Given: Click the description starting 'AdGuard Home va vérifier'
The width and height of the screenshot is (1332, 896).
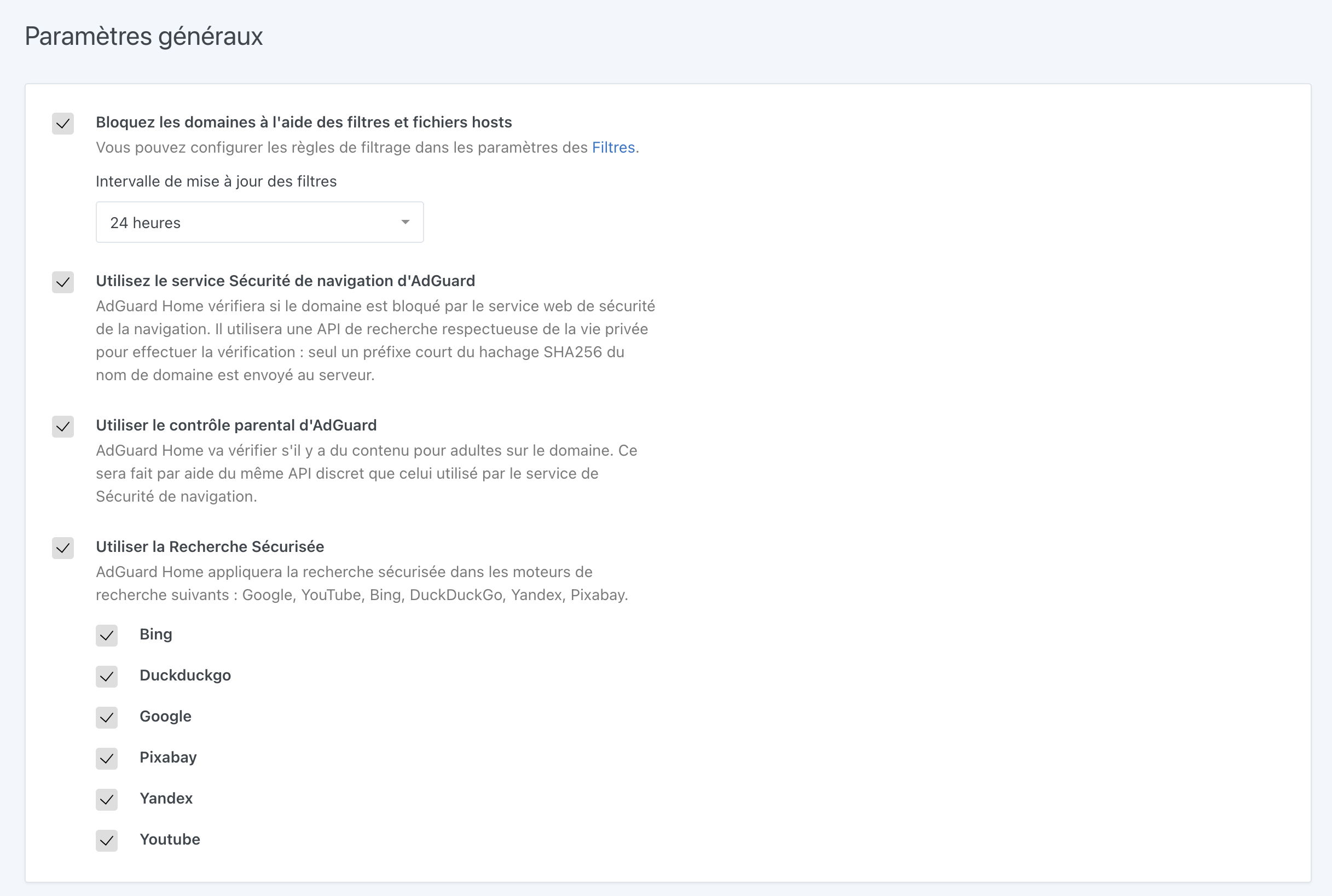Looking at the screenshot, I should pos(367,474).
